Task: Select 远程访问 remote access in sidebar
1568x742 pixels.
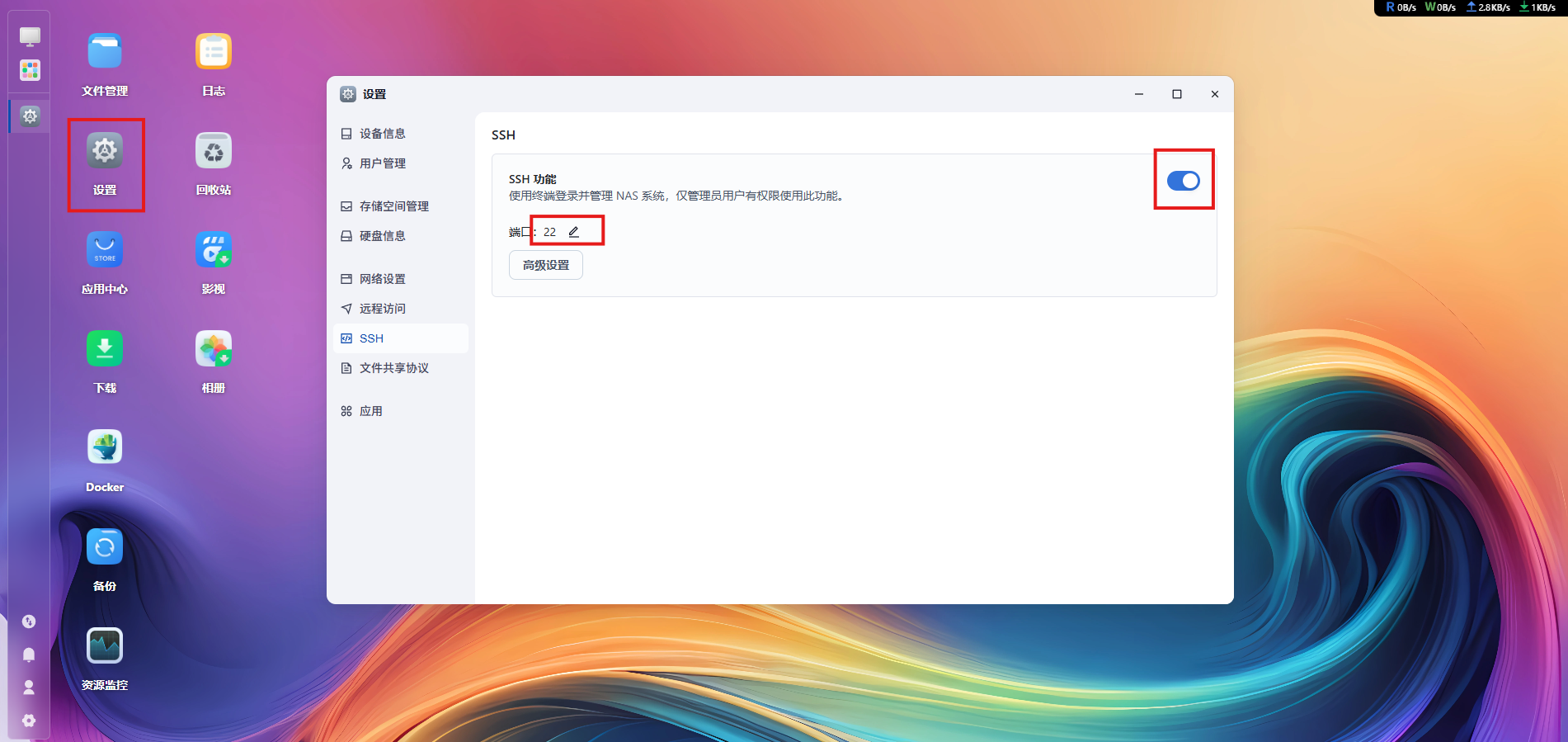Action: pyautogui.click(x=382, y=309)
